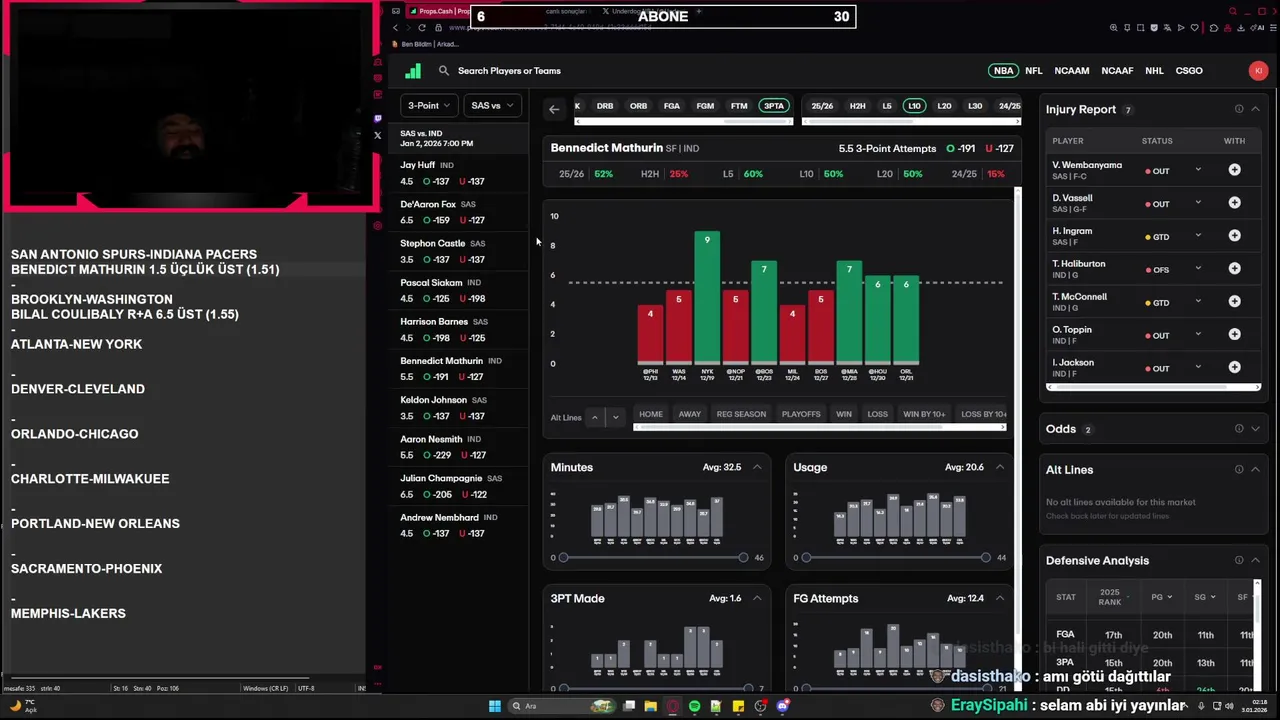Click X icon in Opera sidebar

[377, 135]
